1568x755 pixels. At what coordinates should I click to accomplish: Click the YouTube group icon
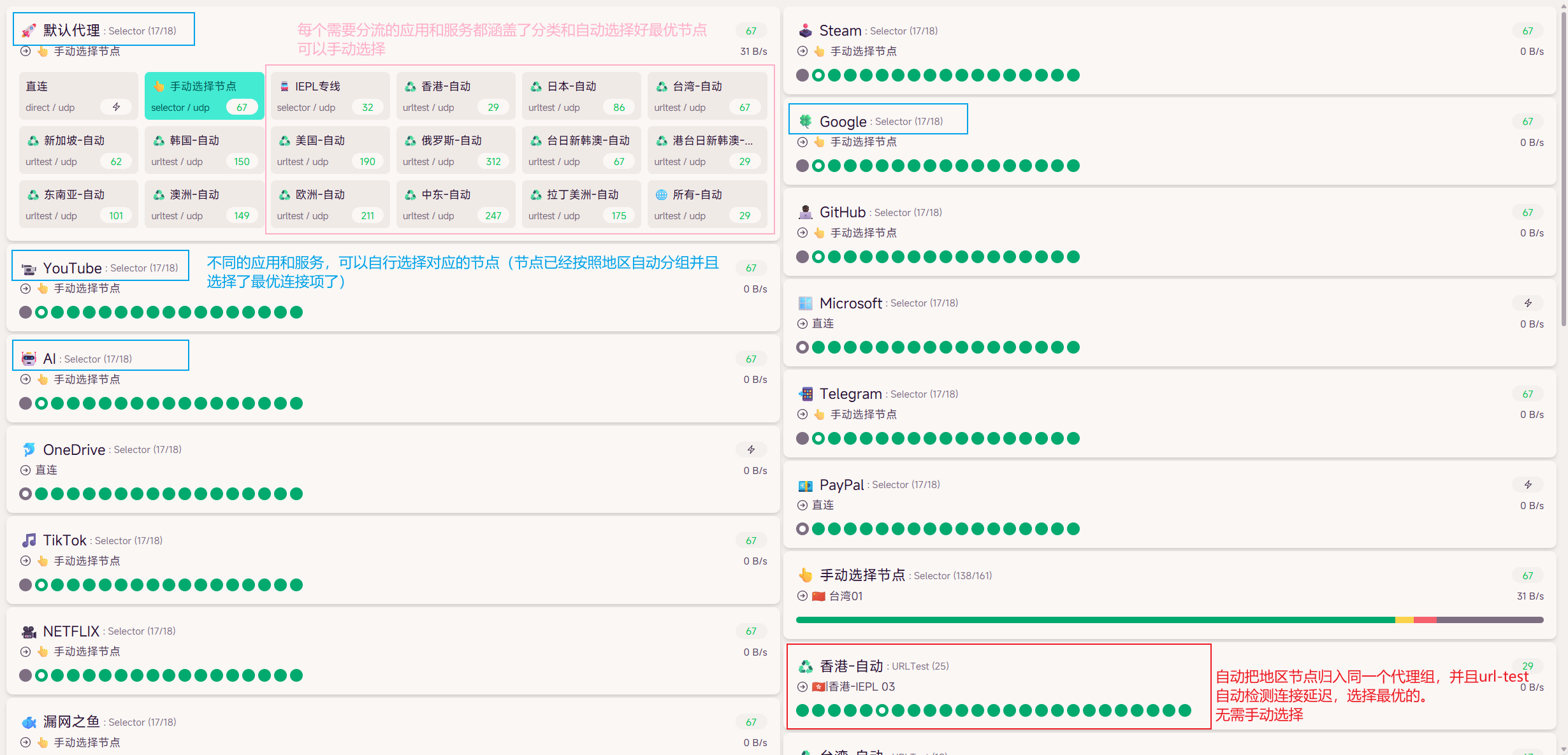[29, 268]
